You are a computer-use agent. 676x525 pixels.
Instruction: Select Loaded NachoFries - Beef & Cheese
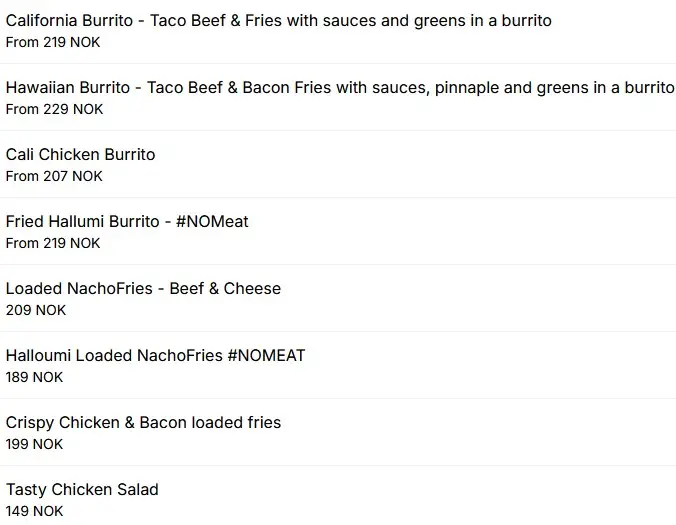pos(338,298)
